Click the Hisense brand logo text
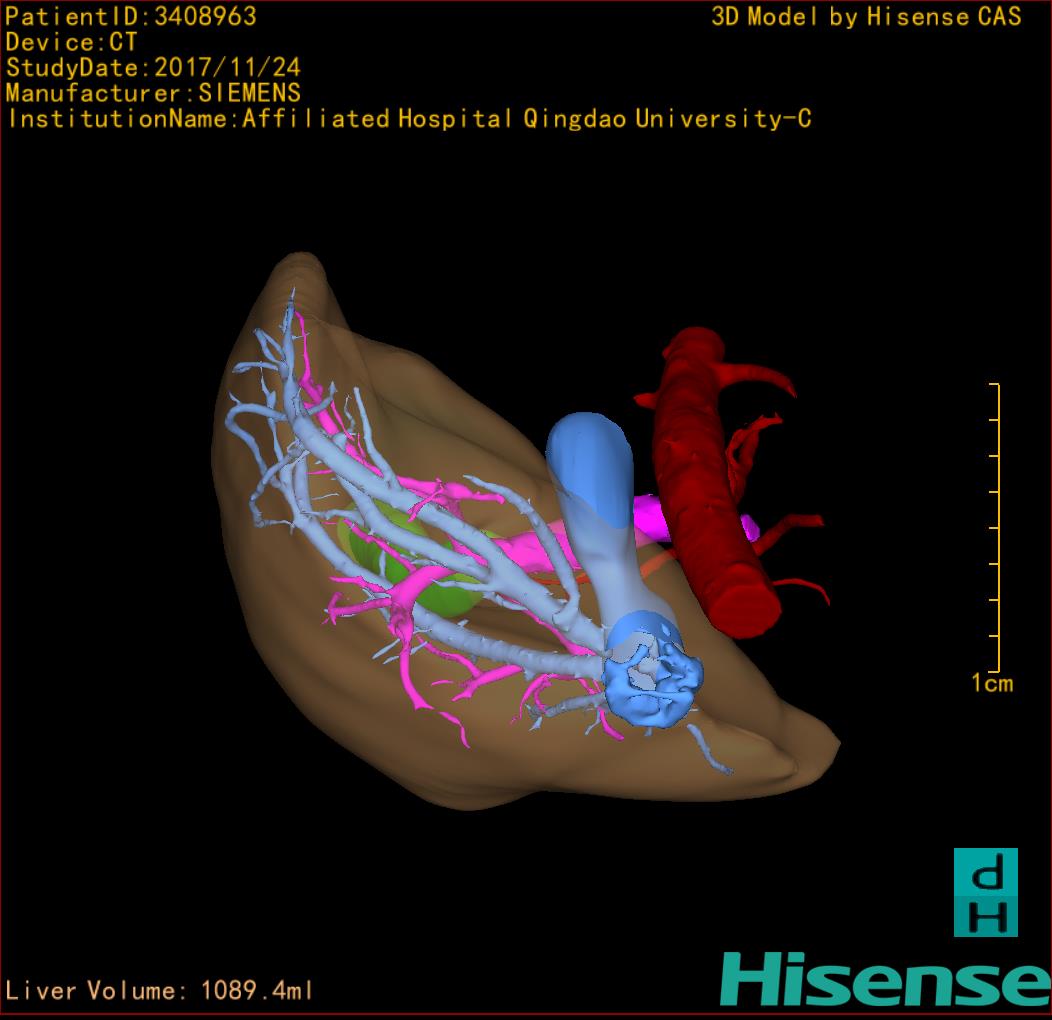 (885, 979)
